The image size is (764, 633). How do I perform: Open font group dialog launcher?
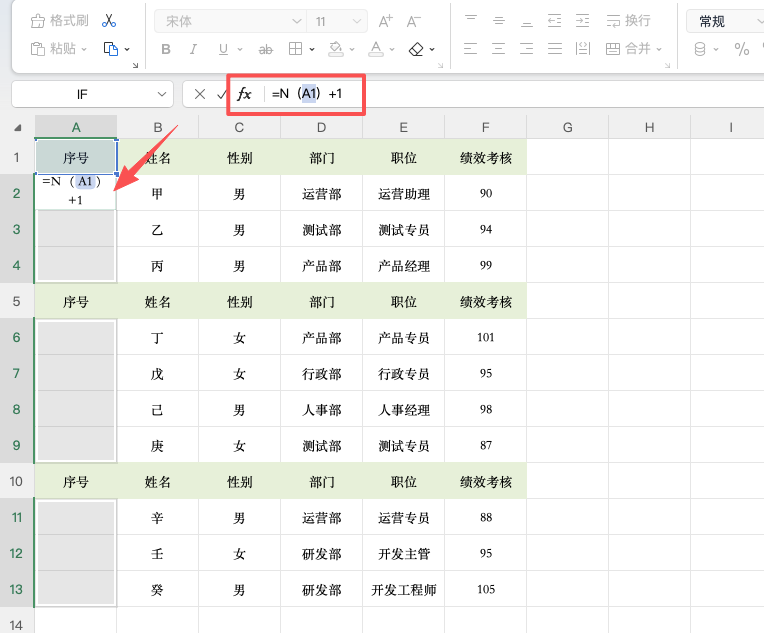[440, 65]
